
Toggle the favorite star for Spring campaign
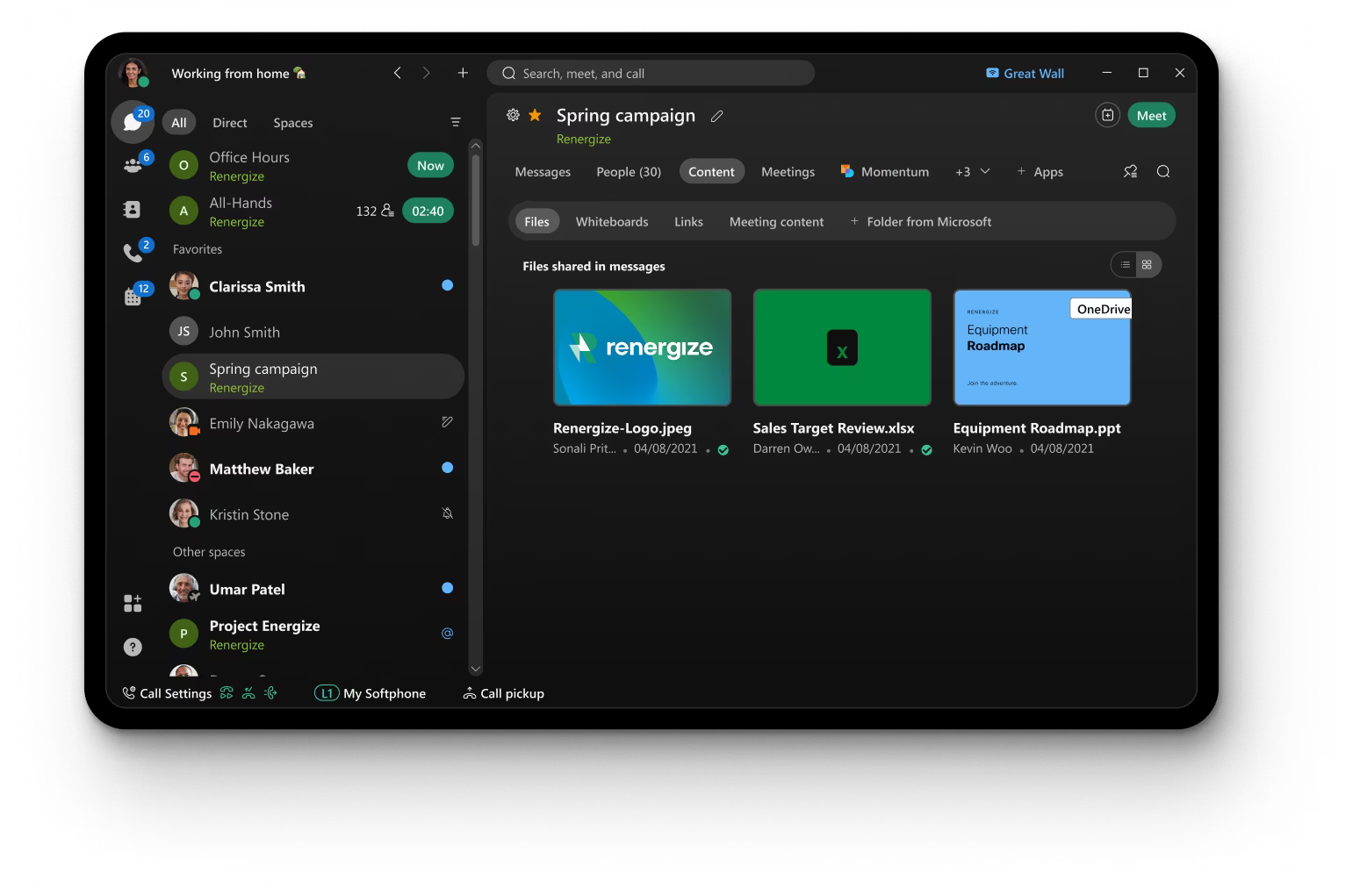coord(535,115)
